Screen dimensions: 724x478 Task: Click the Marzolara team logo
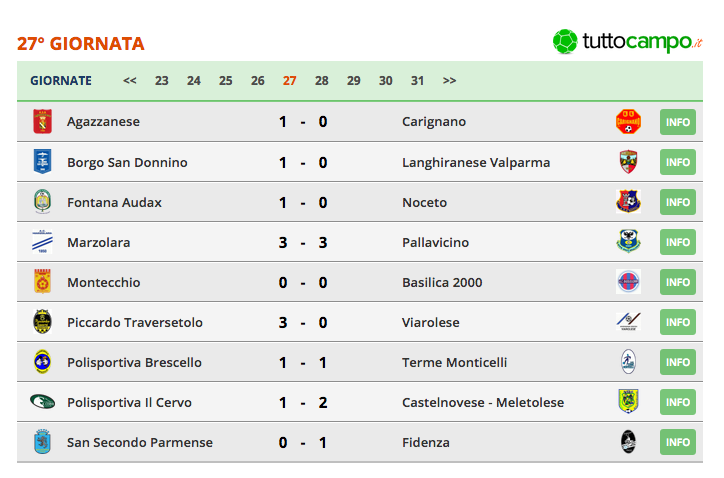[42, 242]
